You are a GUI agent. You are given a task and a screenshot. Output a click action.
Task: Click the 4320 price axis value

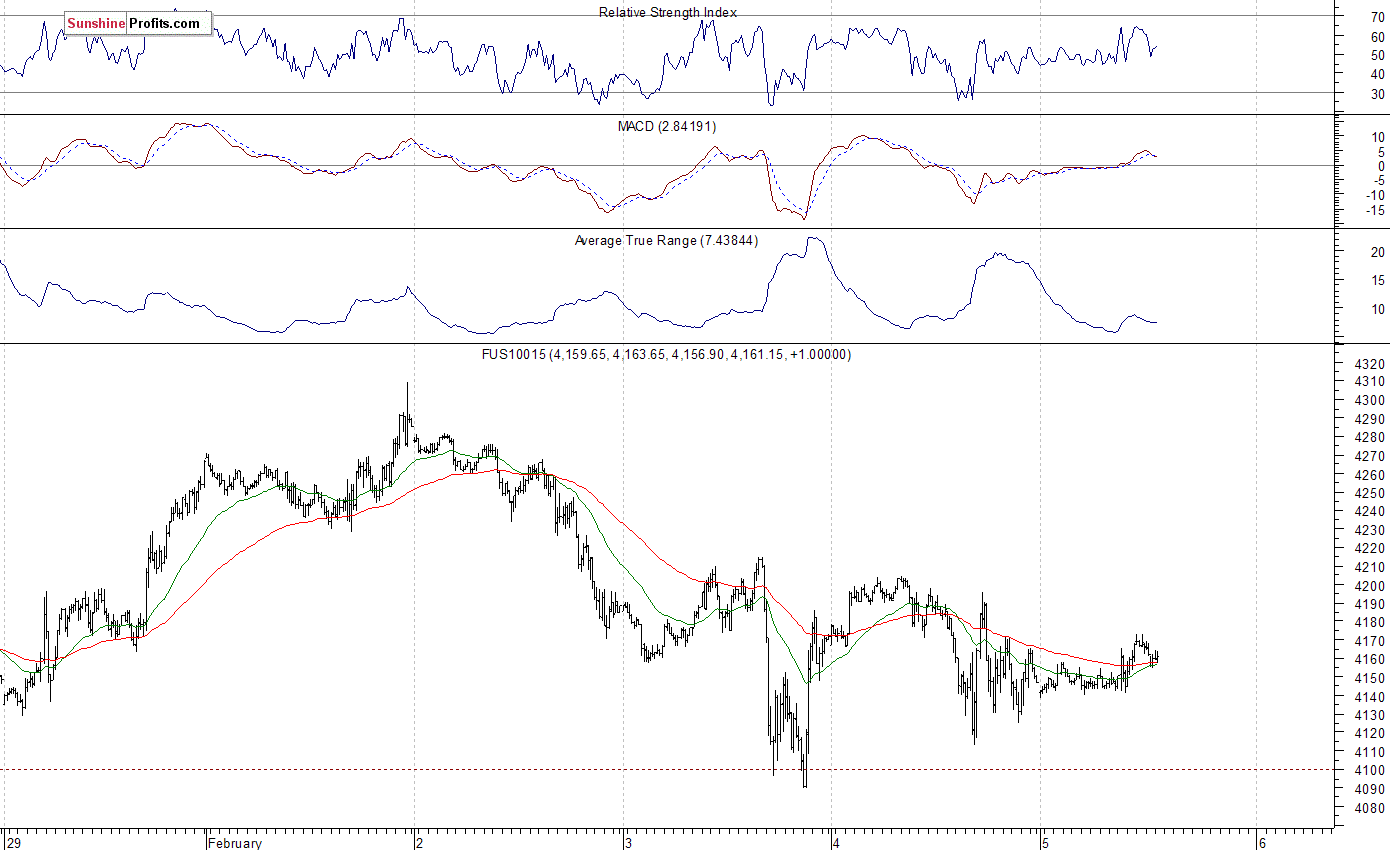pyautogui.click(x=1370, y=364)
